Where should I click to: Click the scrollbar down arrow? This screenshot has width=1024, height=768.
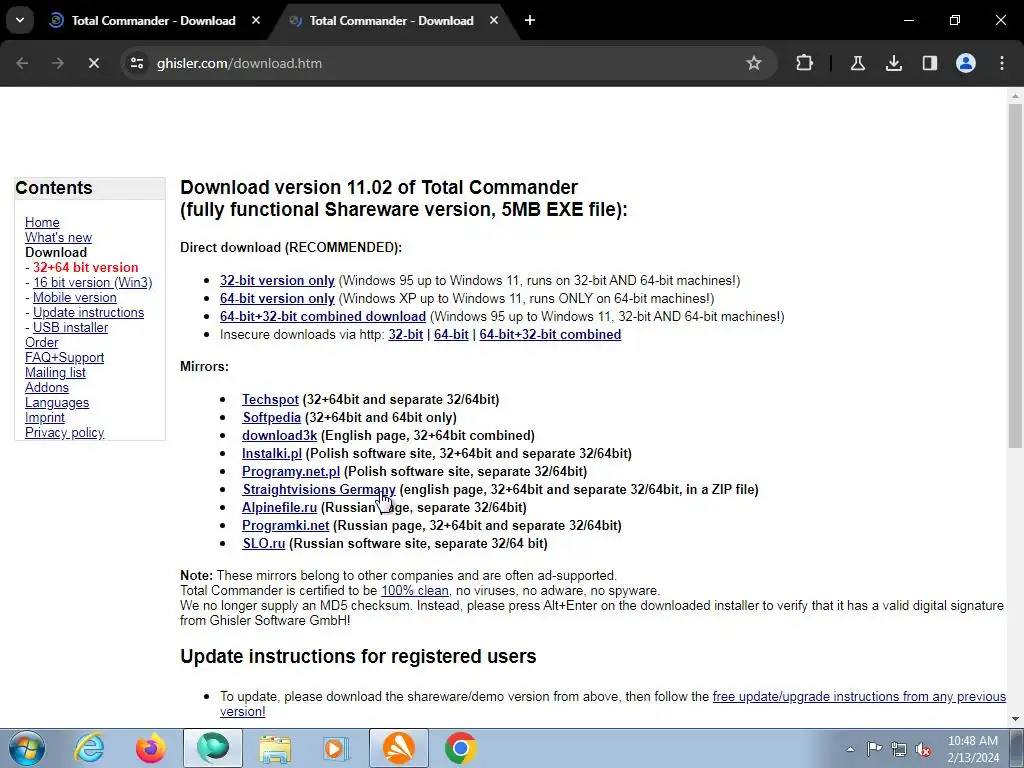1015,719
